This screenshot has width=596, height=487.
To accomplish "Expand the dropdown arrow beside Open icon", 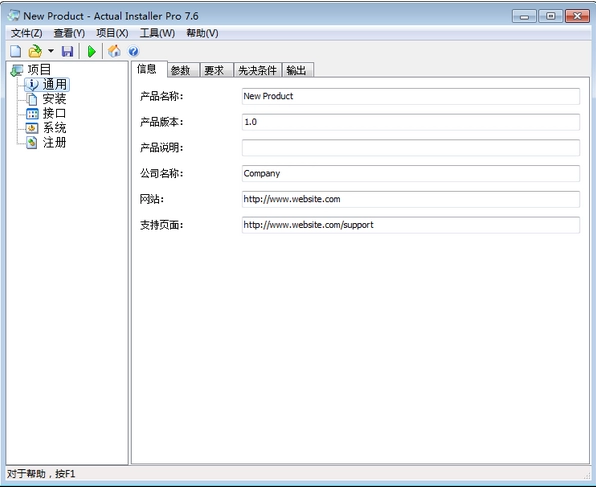I will [51, 51].
